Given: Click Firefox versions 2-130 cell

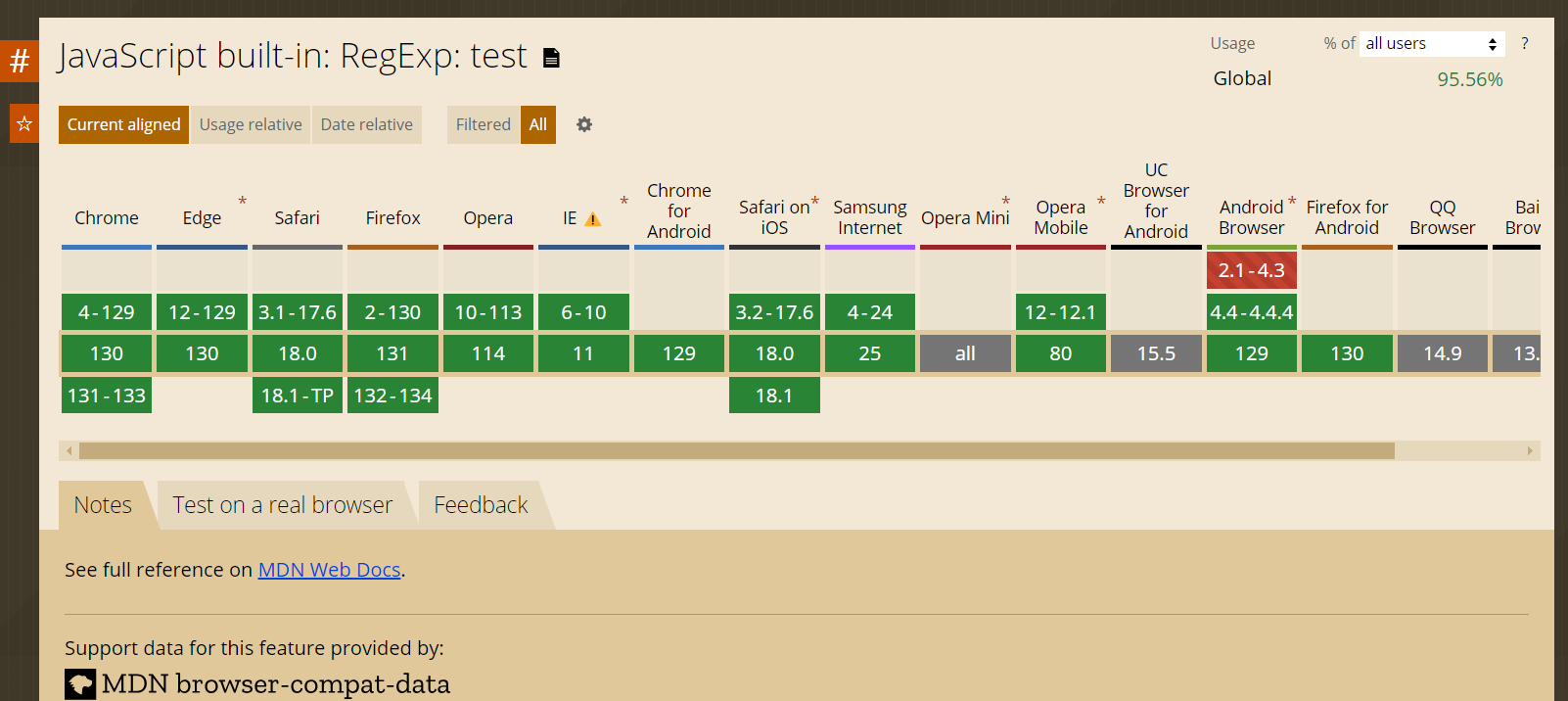Looking at the screenshot, I should 392,312.
